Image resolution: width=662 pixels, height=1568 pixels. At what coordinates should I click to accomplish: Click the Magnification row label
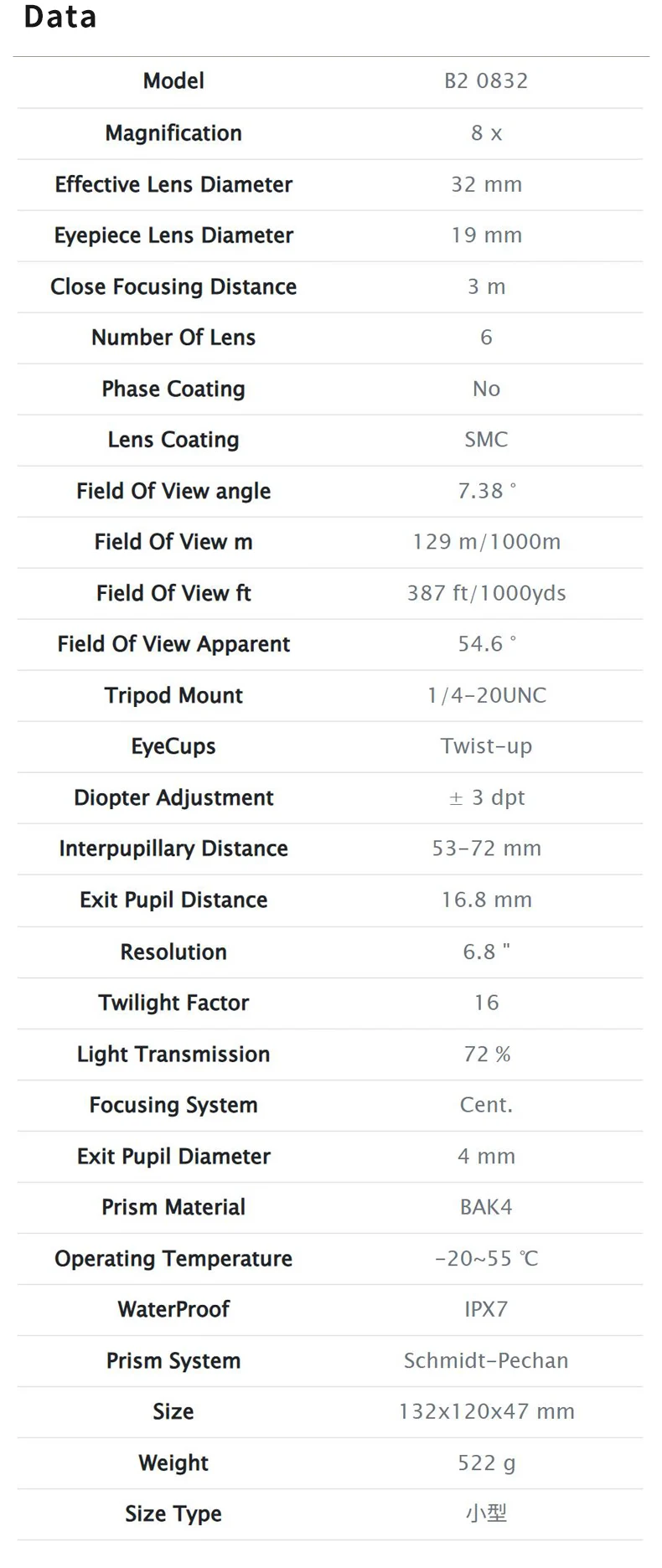point(173,133)
